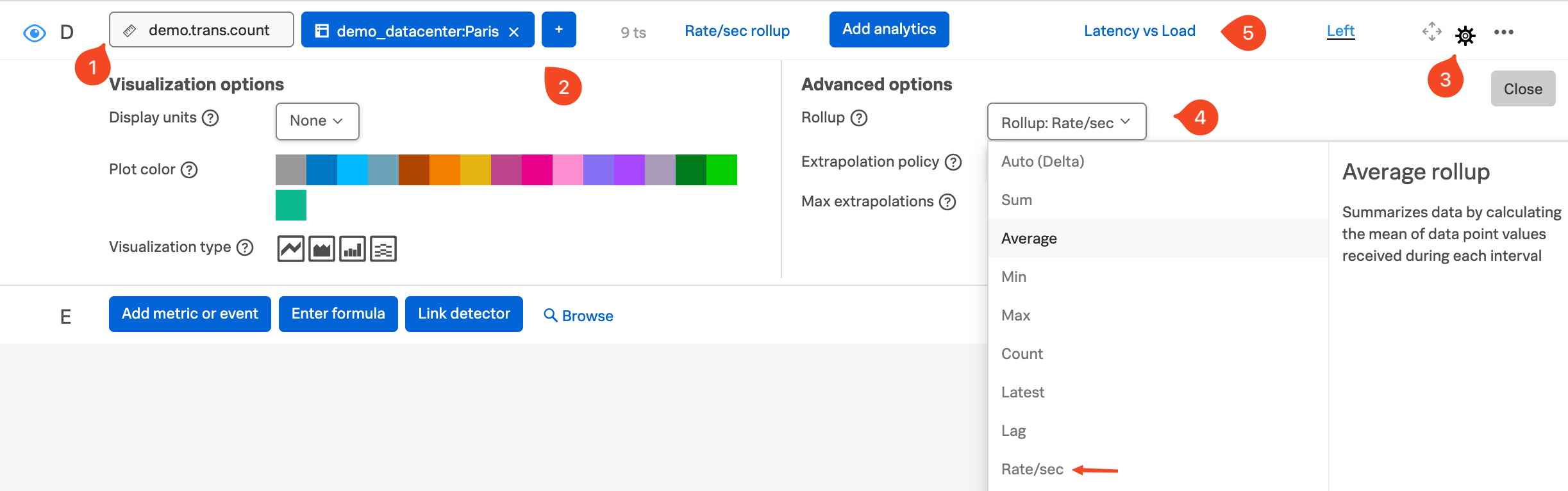This screenshot has height=491, width=1568.
Task: Open the three-dots more actions menu
Action: (1503, 32)
